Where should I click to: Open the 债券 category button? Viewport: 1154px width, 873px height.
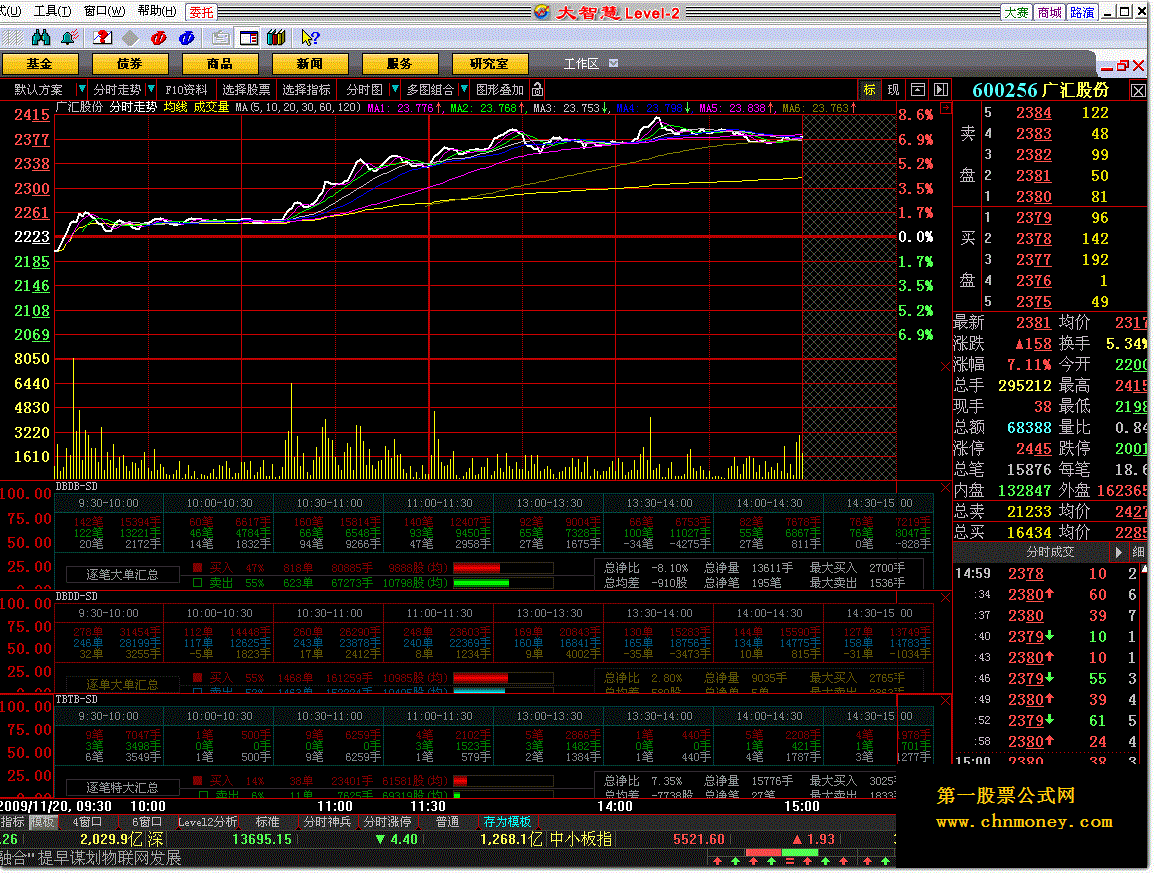[130, 64]
